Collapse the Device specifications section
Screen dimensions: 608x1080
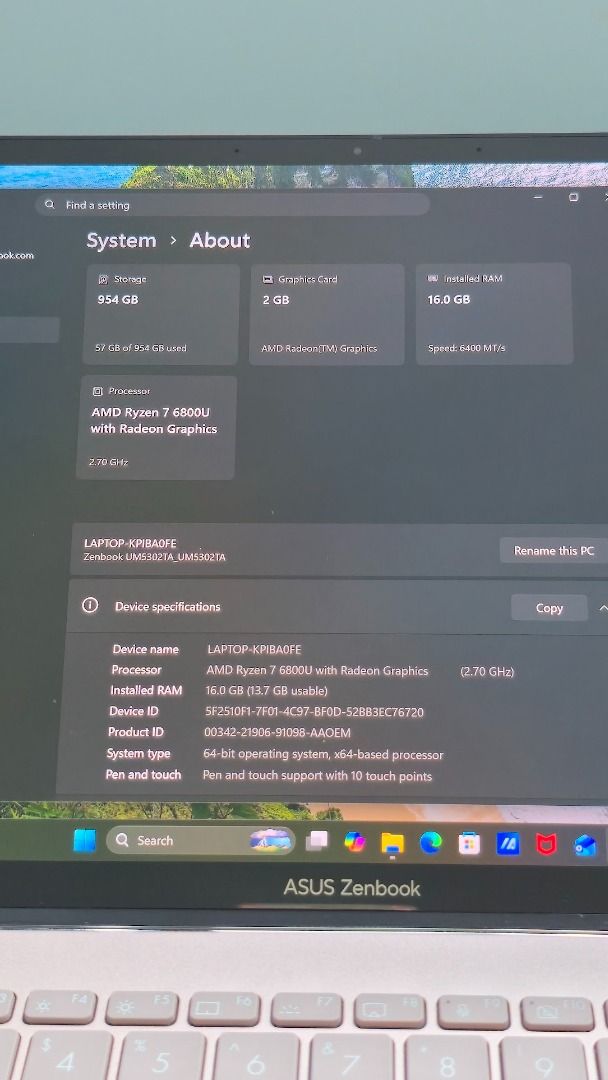[x=603, y=608]
